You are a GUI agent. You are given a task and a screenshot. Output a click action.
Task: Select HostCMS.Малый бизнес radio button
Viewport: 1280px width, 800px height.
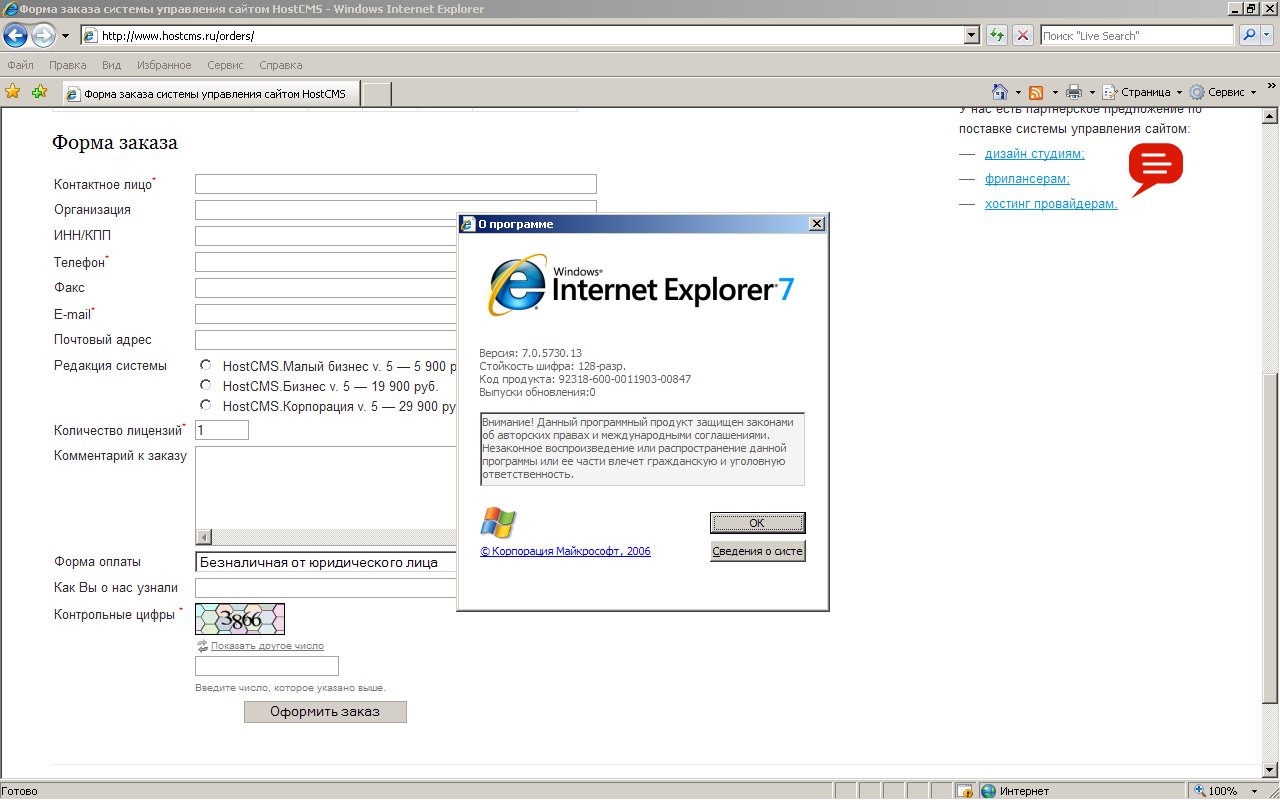(x=206, y=365)
